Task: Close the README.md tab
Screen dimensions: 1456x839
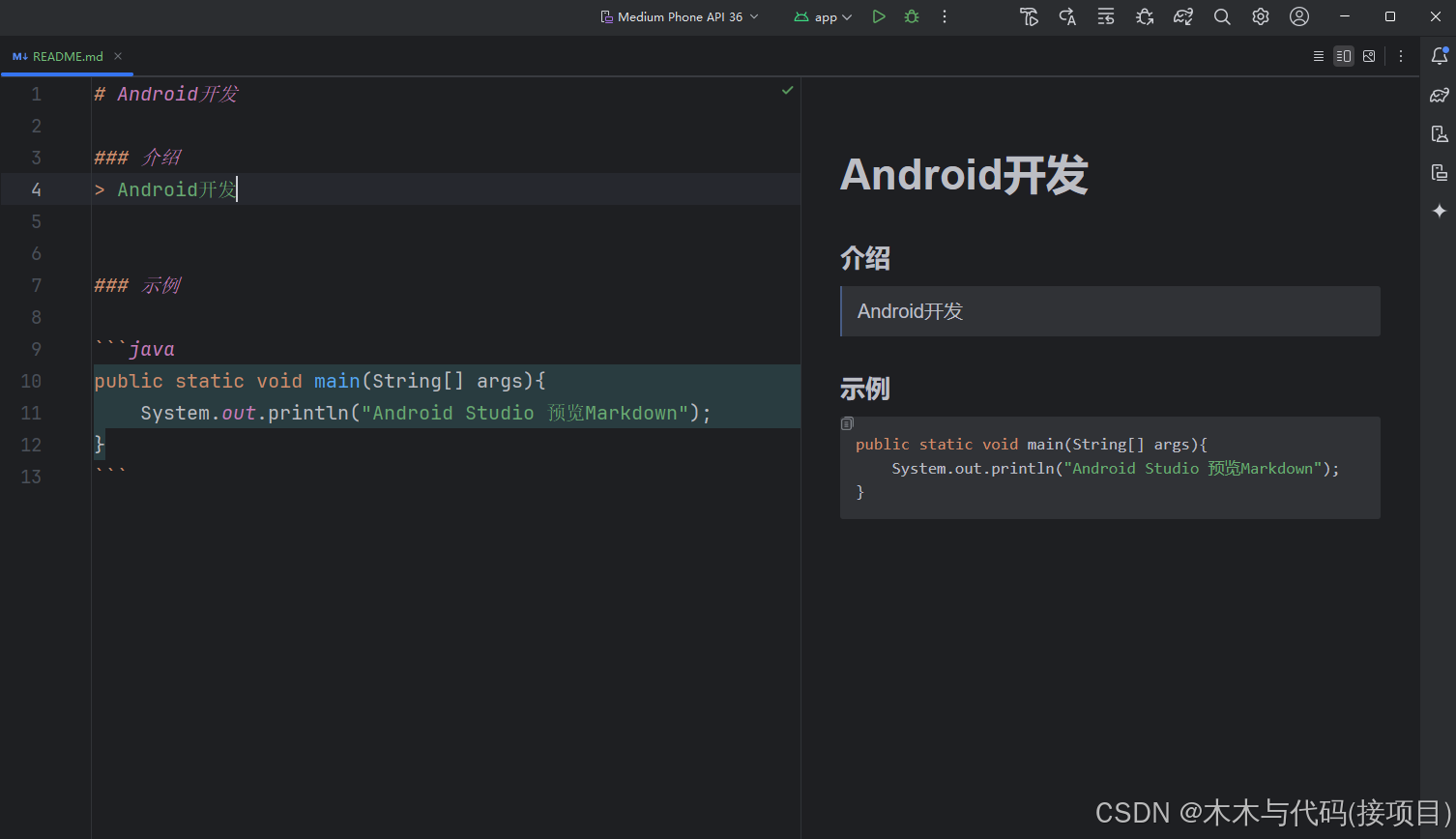Action: 118,56
